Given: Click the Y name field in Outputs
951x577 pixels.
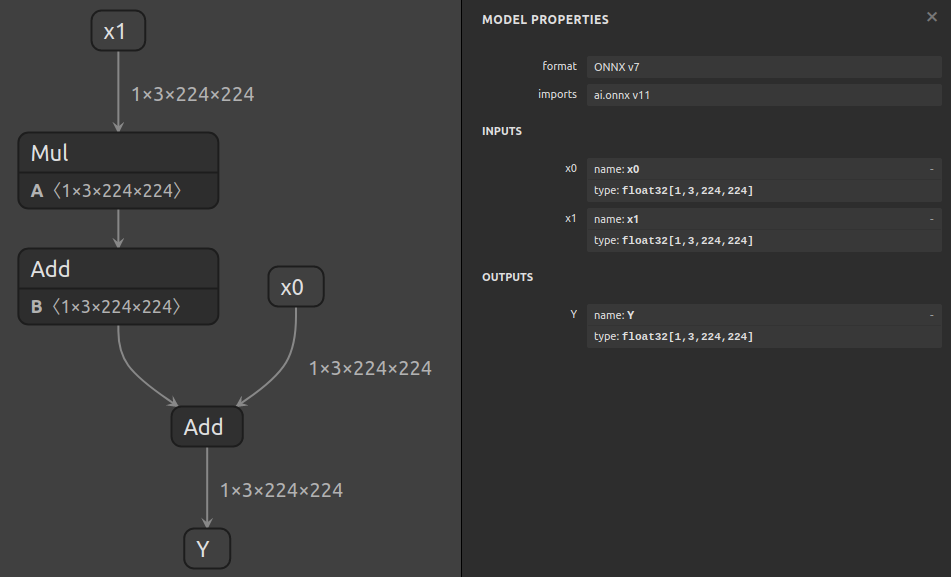Looking at the screenshot, I should (755, 315).
